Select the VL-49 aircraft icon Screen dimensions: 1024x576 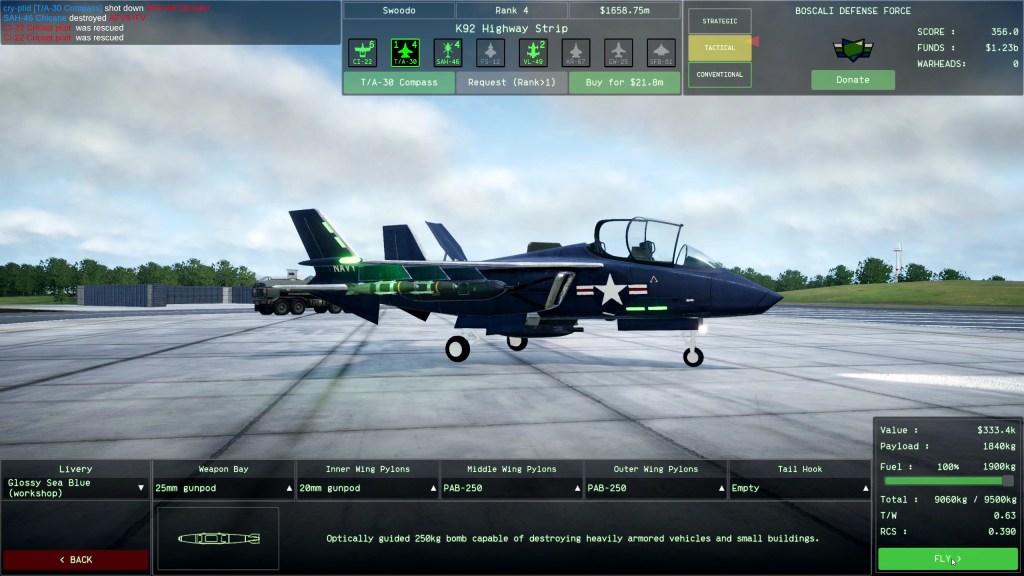(x=533, y=53)
